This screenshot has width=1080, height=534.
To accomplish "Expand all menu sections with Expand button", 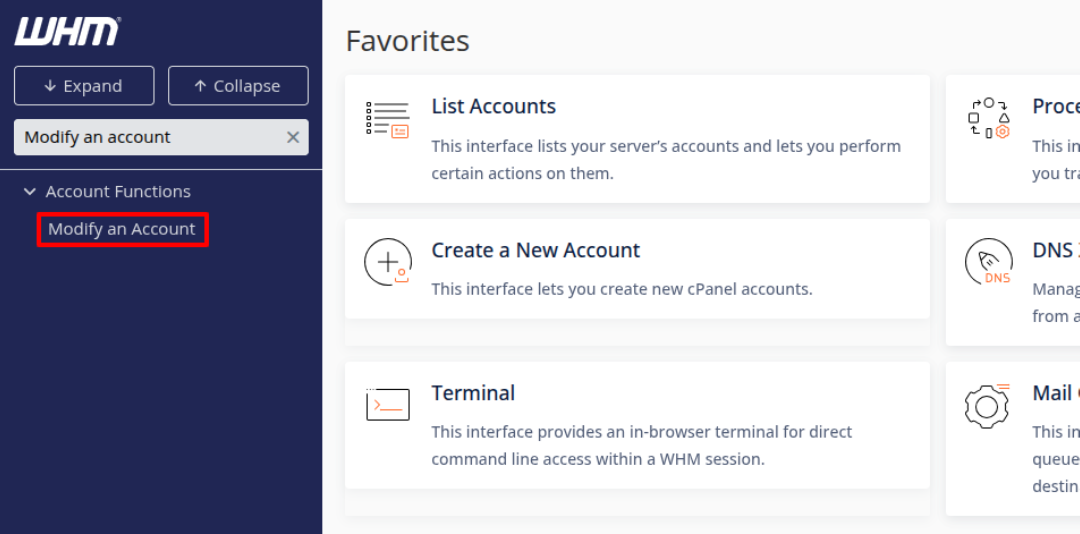I will point(84,85).
